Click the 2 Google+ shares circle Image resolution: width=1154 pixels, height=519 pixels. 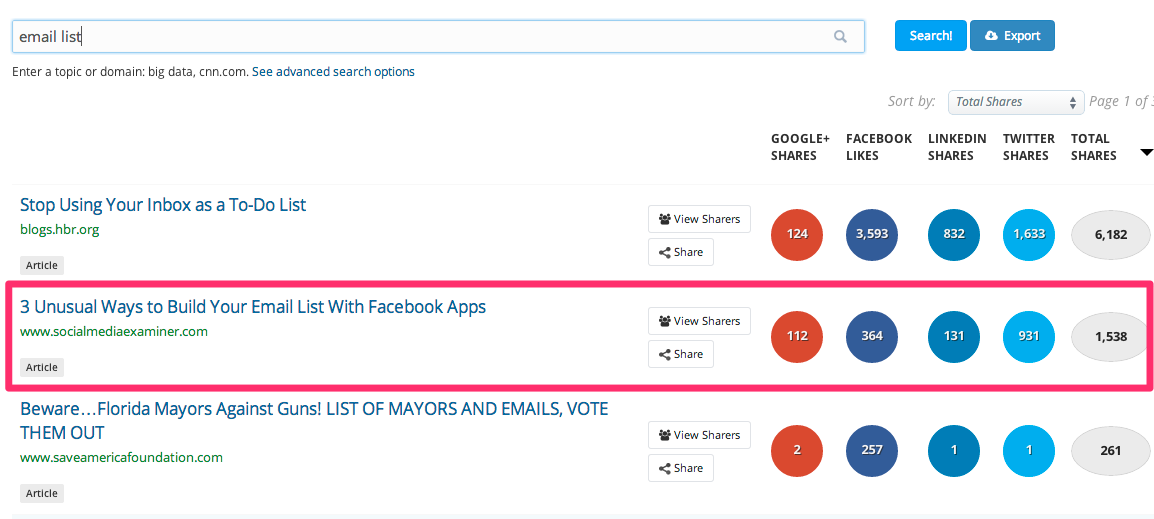797,451
